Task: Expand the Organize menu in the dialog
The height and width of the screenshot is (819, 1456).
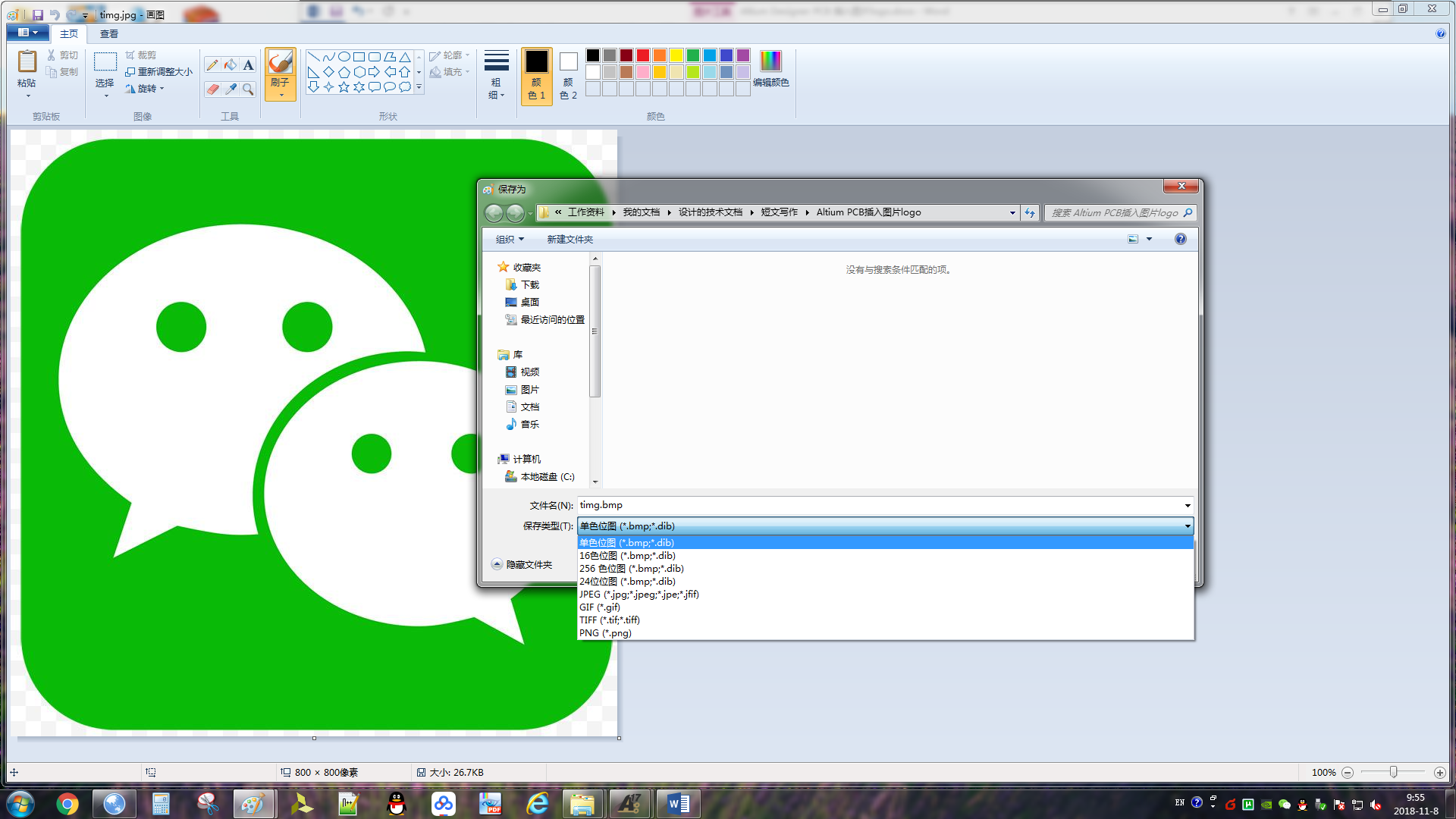Action: click(510, 239)
